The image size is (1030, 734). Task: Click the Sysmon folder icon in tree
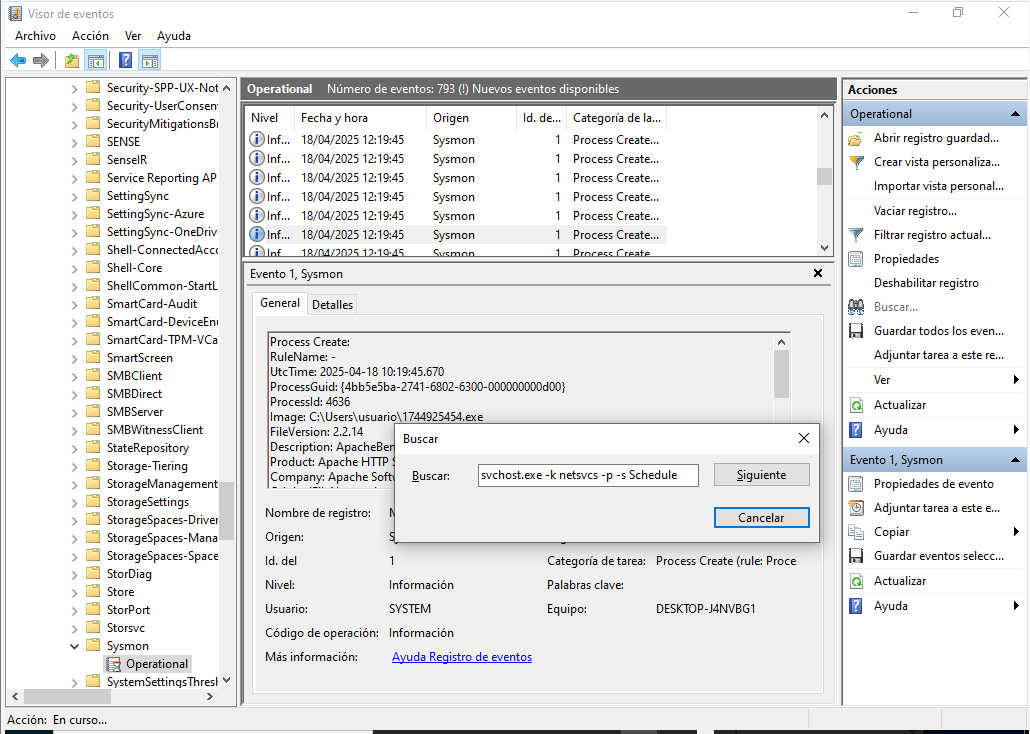point(93,645)
